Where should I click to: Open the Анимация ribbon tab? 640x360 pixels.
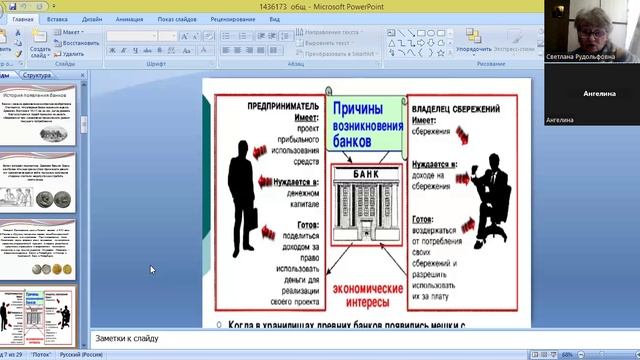(x=129, y=19)
